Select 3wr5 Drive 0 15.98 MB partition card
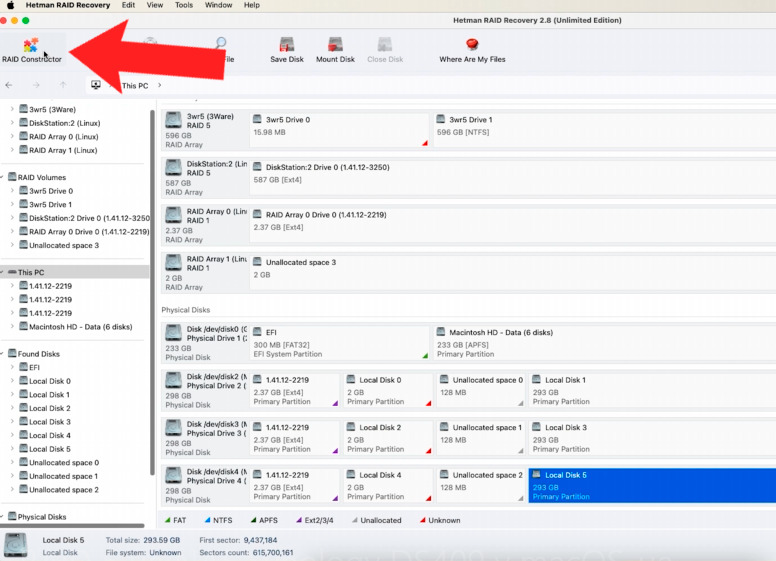The image size is (776, 561). point(340,130)
